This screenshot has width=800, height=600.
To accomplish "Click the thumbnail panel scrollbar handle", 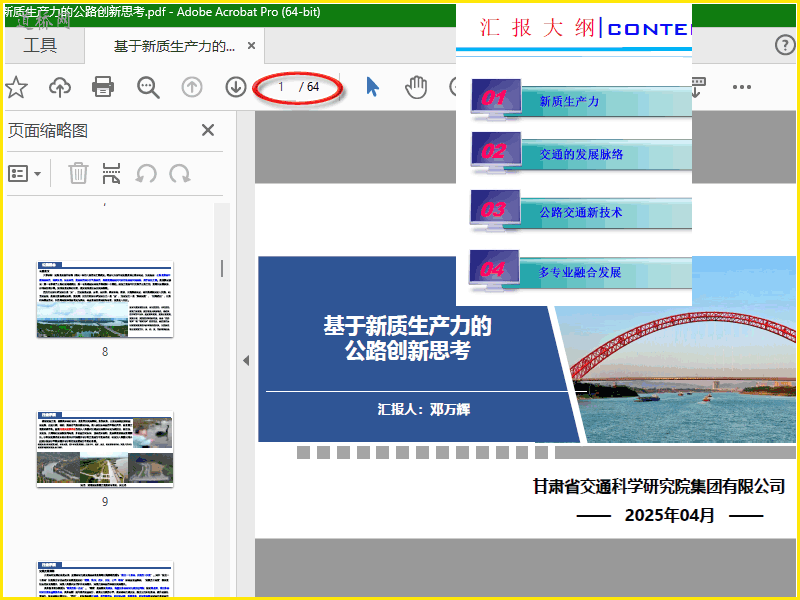I will pos(222,268).
